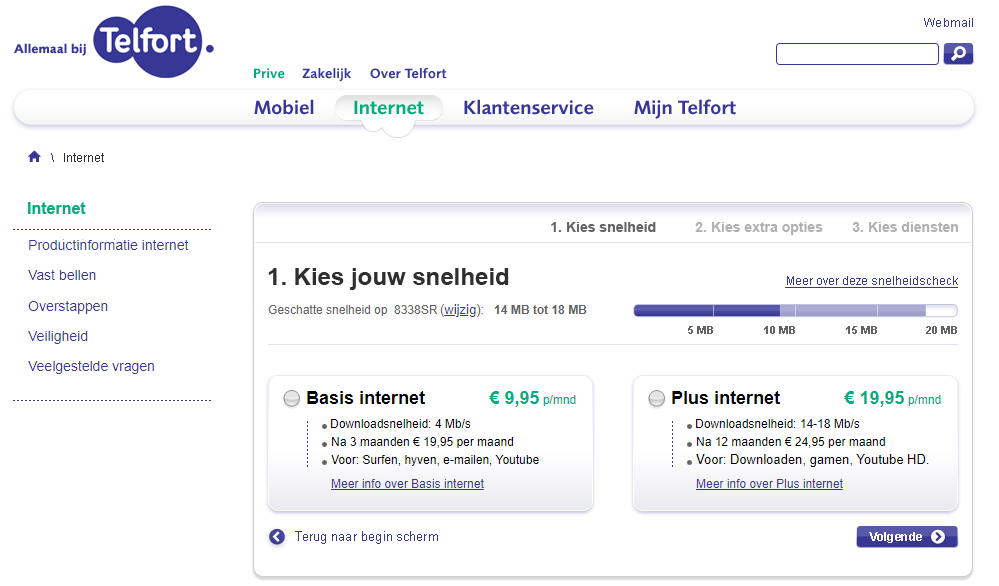Click the Veelgestelde vragen sidebar link
Screen dimensions: 999x586
[x=91, y=366]
